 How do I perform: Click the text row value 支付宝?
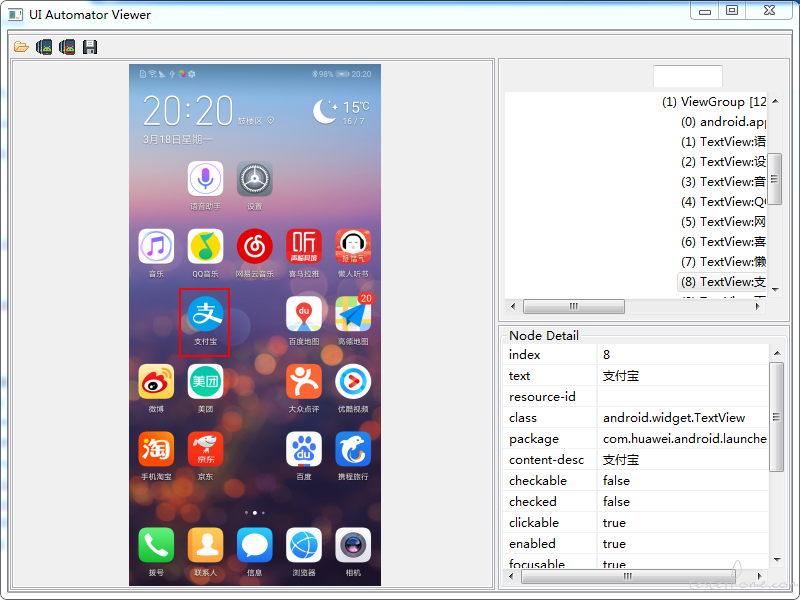point(621,376)
